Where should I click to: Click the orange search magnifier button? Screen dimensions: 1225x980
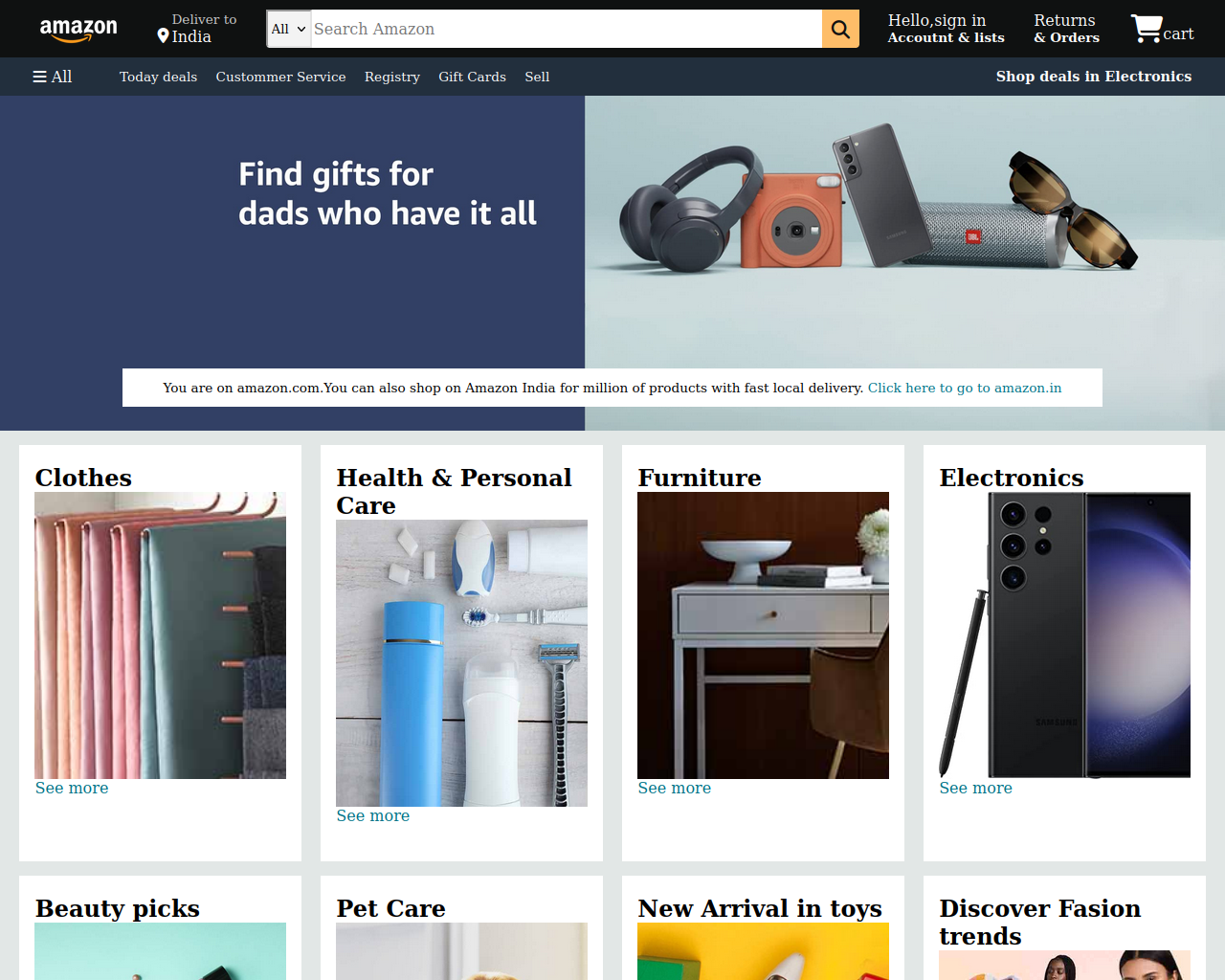(840, 29)
